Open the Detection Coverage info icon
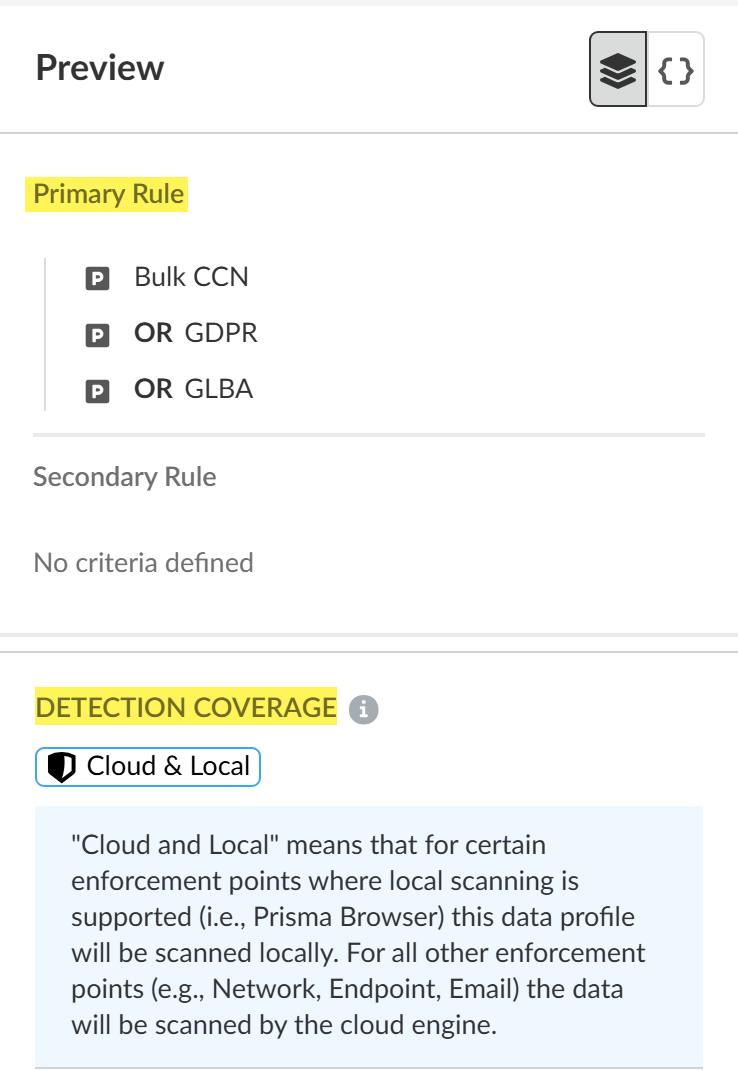 pyautogui.click(x=364, y=710)
